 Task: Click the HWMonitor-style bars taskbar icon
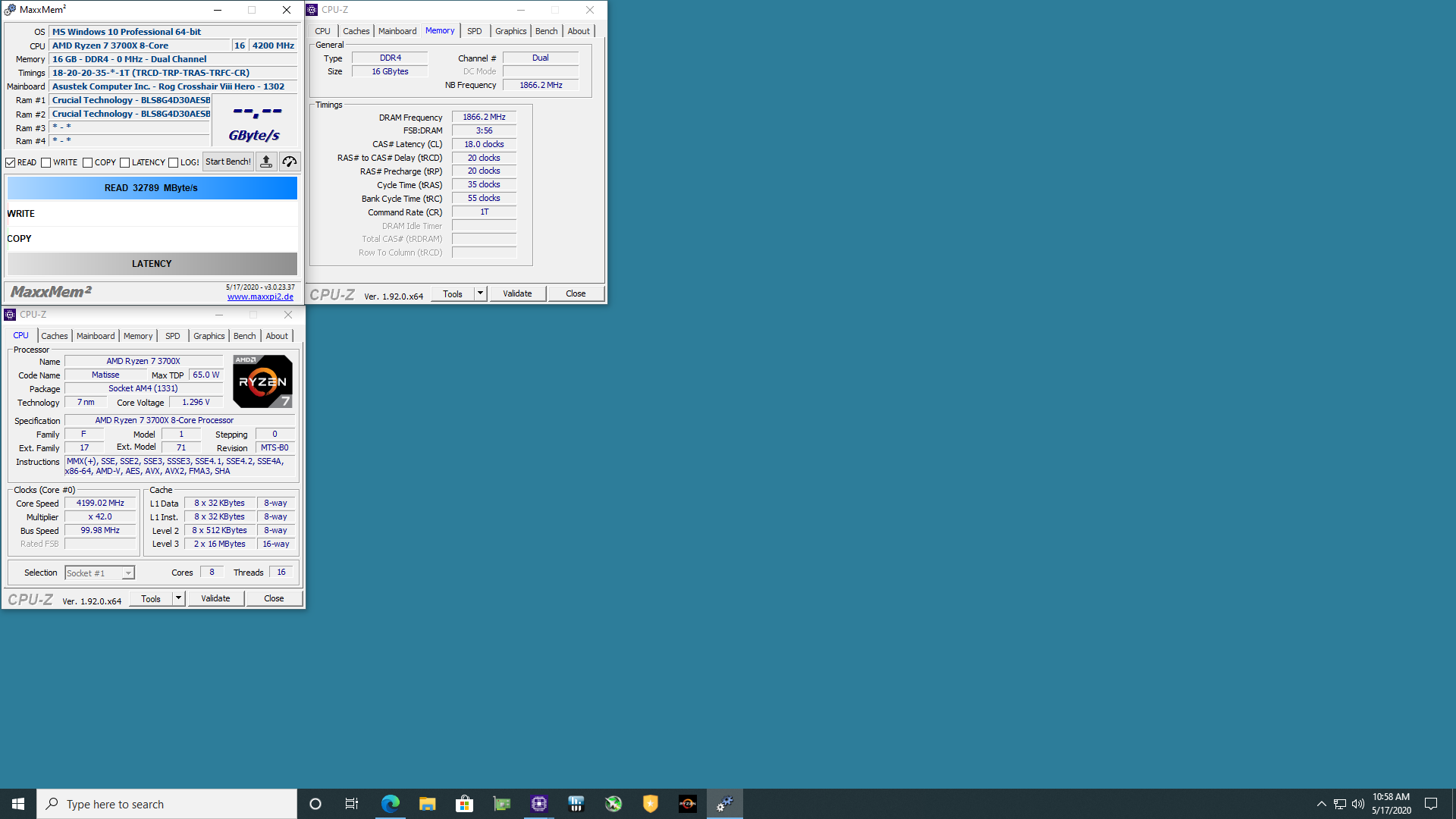pyautogui.click(x=576, y=804)
